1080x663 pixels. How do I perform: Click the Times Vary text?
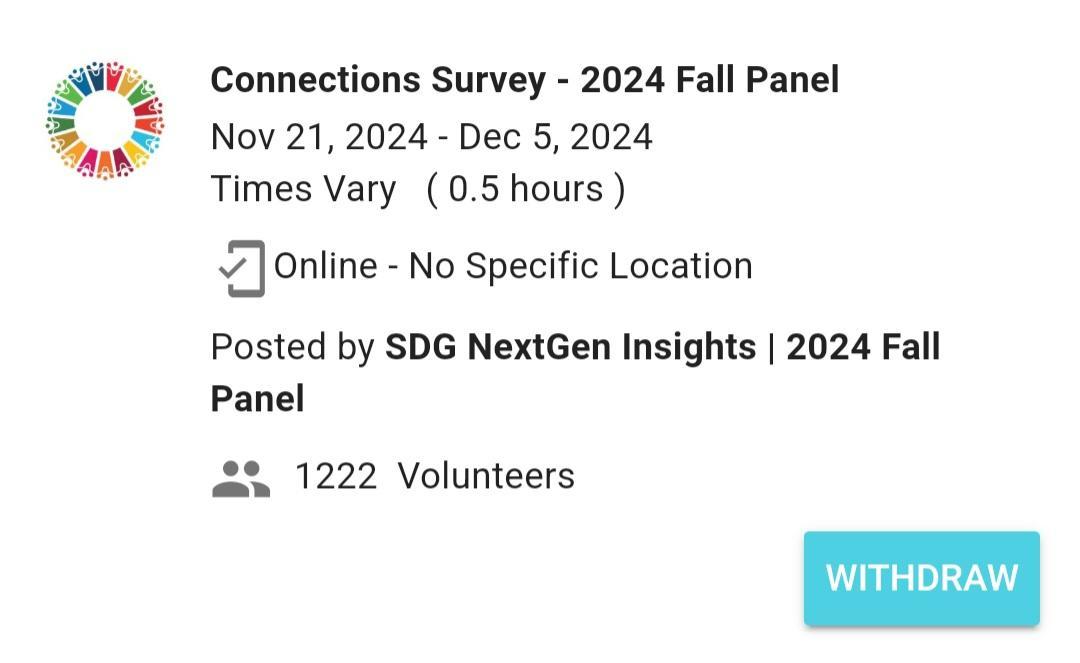coord(303,189)
